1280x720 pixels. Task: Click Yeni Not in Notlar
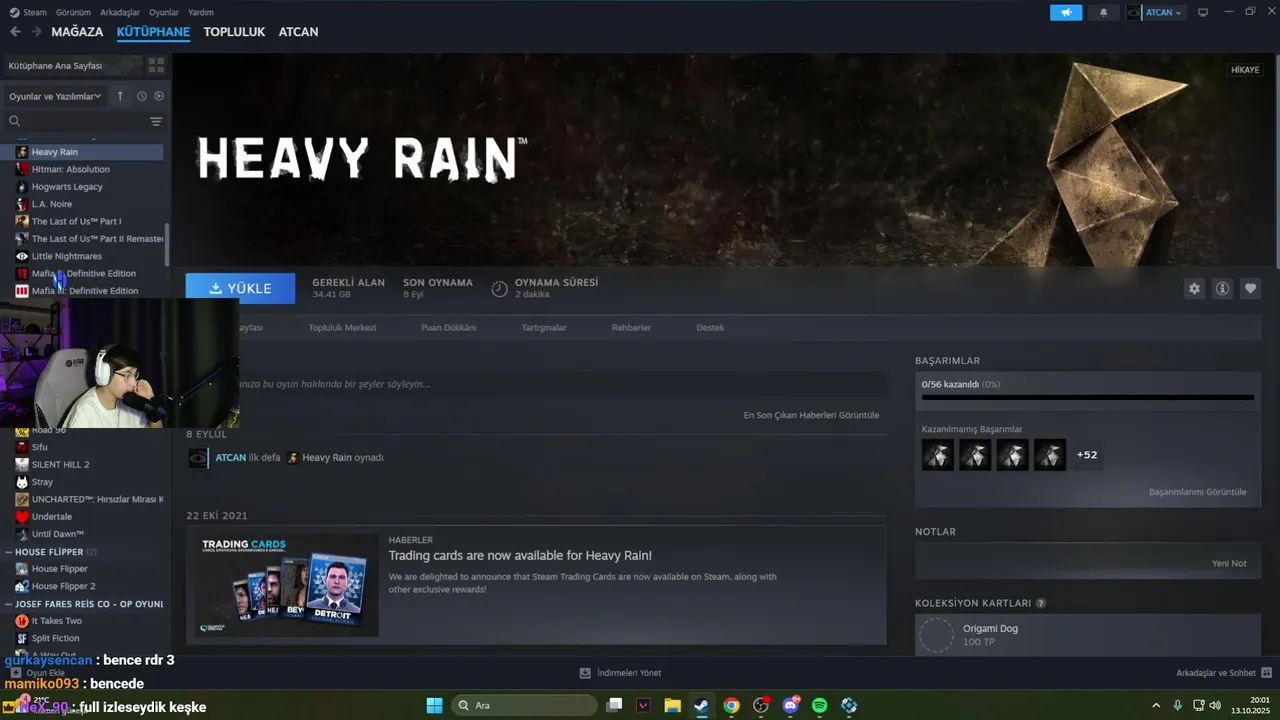1229,563
